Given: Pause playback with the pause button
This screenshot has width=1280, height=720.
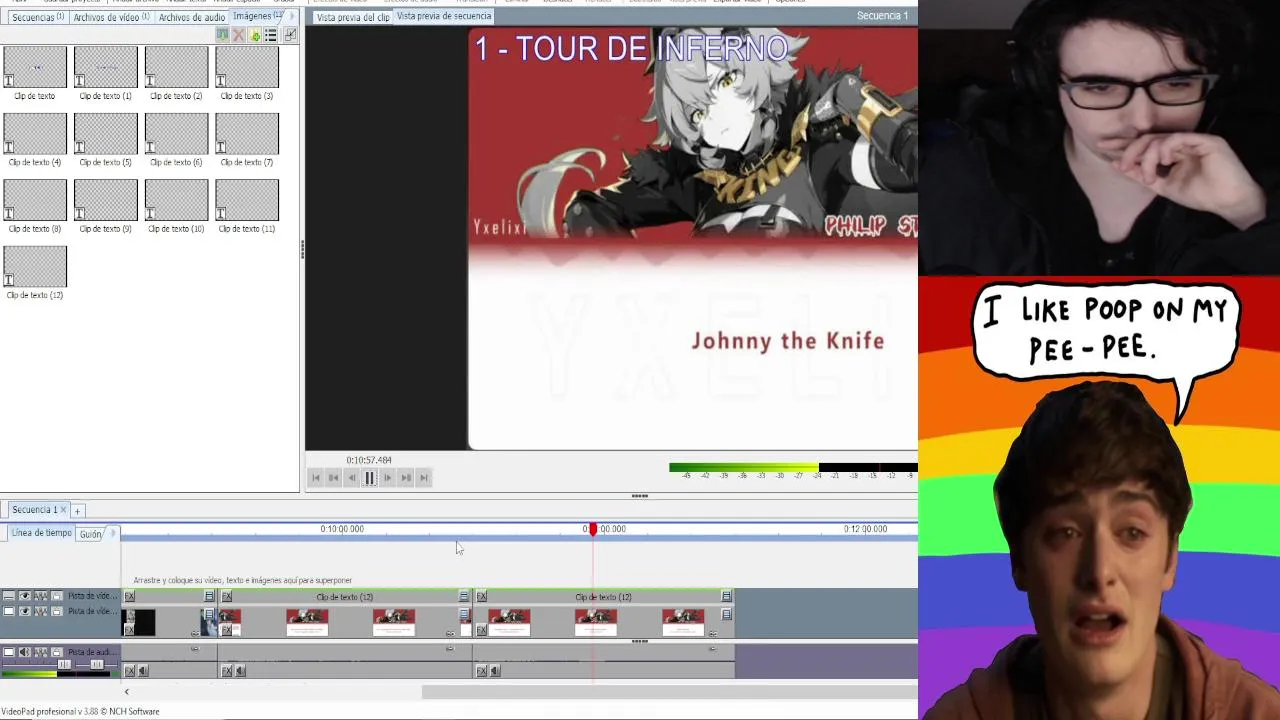Looking at the screenshot, I should coord(369,478).
